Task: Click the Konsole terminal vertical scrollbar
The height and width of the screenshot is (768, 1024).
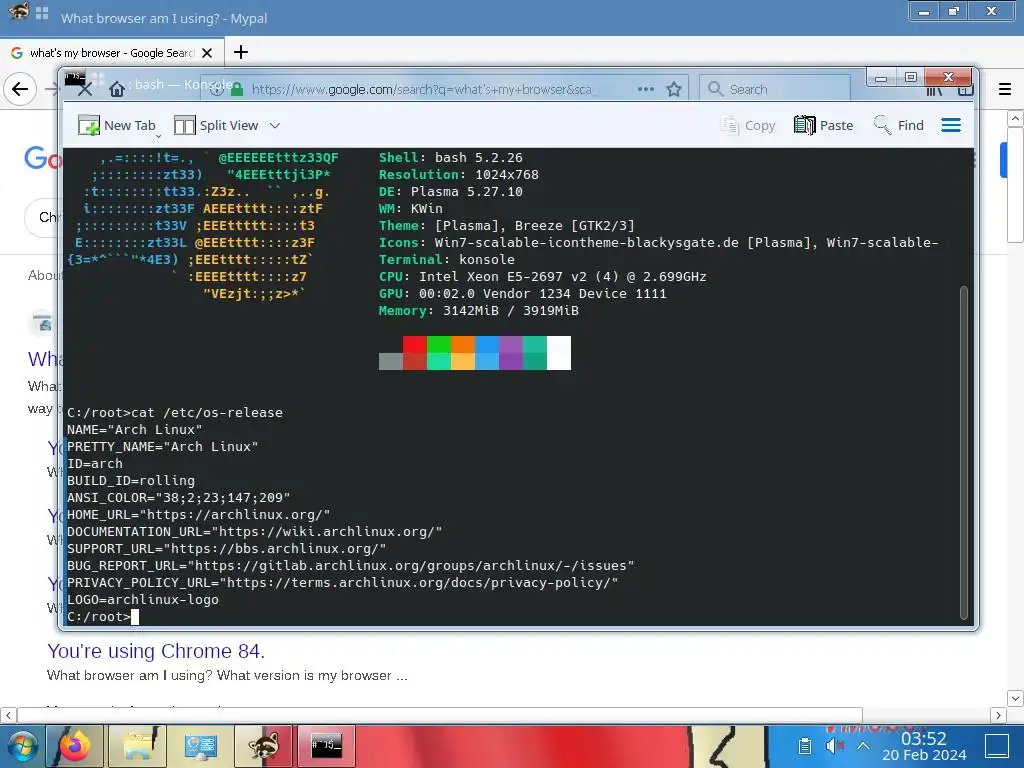Action: click(963, 452)
